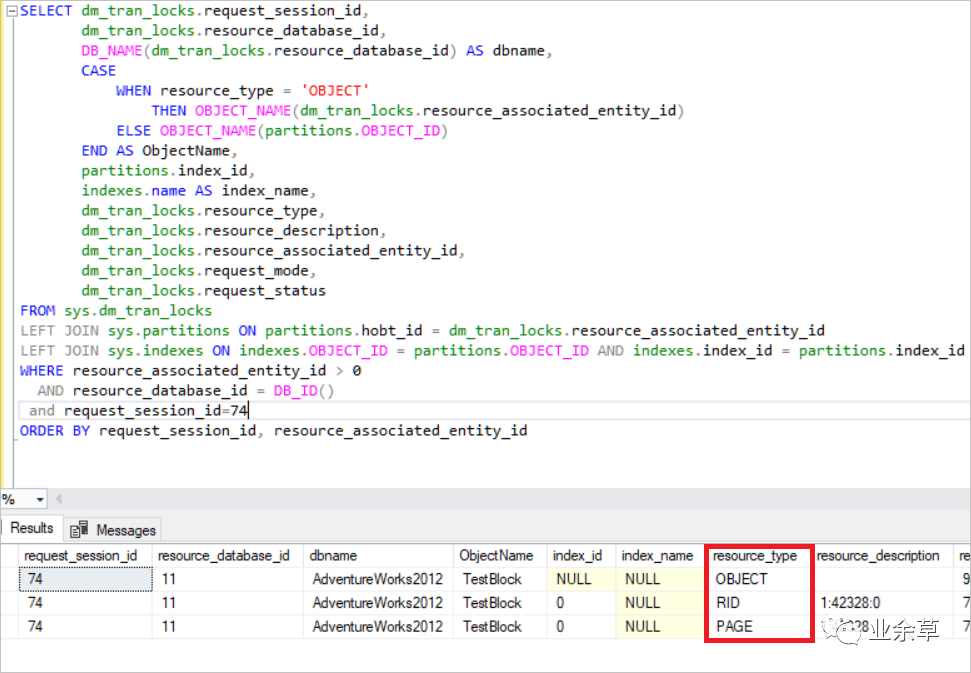971x673 pixels.
Task: Click database id 11 in the RID row
Action: (229, 602)
